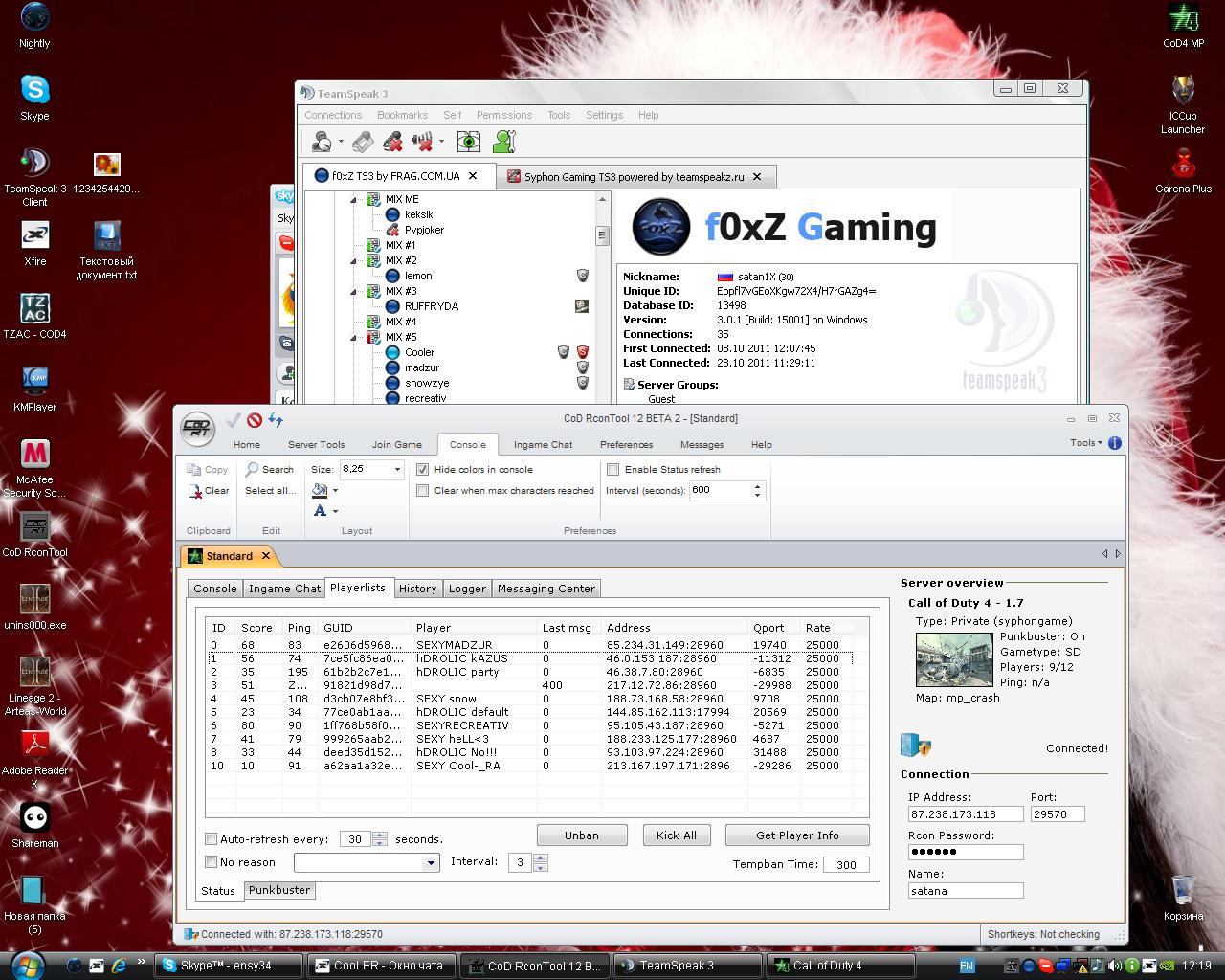Click Search in the Edit group

(269, 469)
